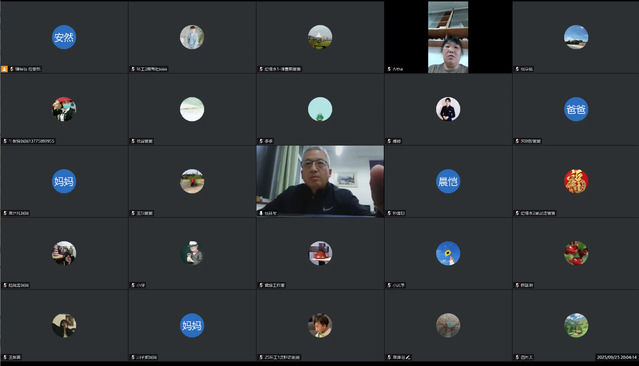Click the pen icon after bottom-row name label
The width and height of the screenshot is (639, 366).
pos(408,357)
